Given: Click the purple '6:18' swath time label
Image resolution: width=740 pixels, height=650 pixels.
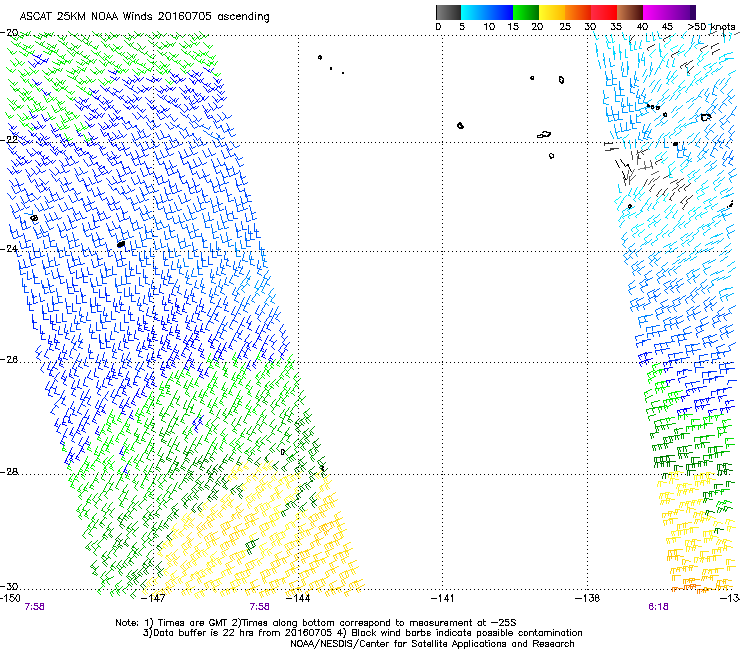Looking at the screenshot, I should [658, 607].
